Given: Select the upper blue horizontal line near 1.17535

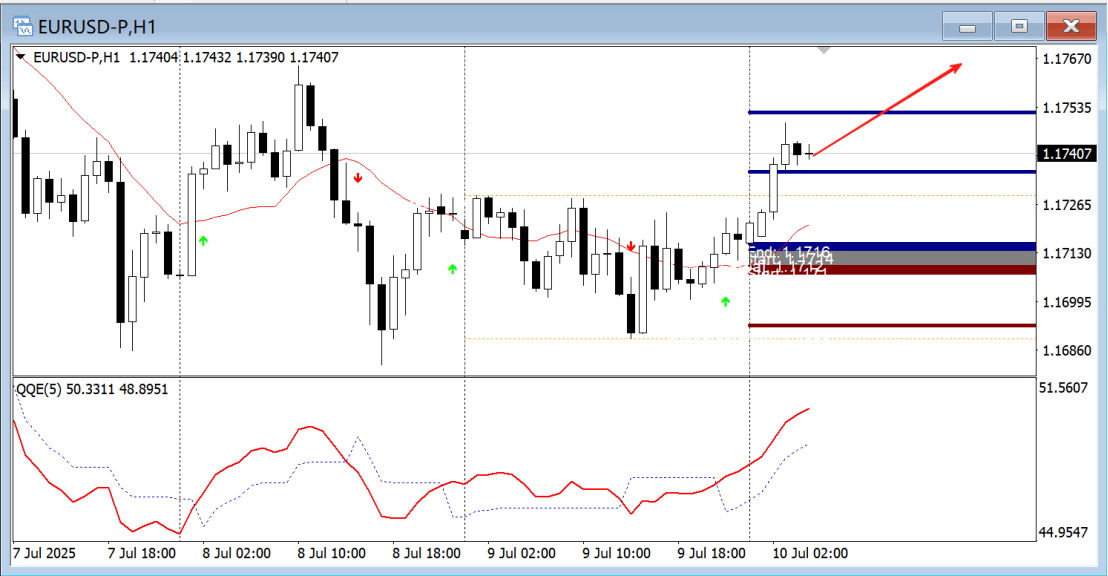Looking at the screenshot, I should pyautogui.click(x=960, y=112).
